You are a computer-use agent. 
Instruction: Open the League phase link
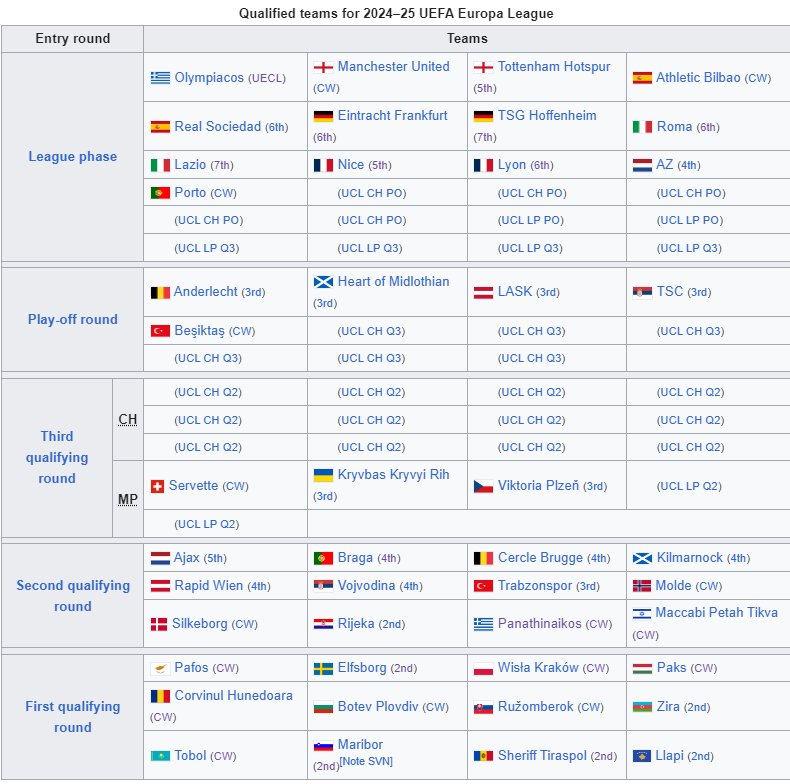point(73,157)
